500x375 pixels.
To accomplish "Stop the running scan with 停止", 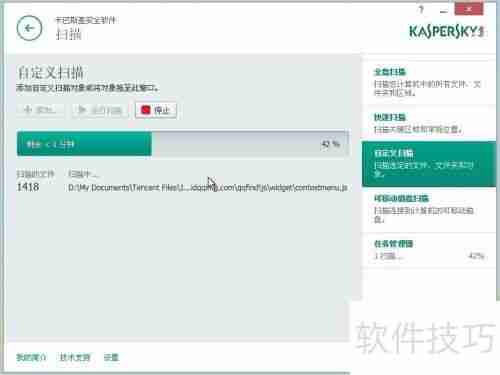I will tap(156, 110).
